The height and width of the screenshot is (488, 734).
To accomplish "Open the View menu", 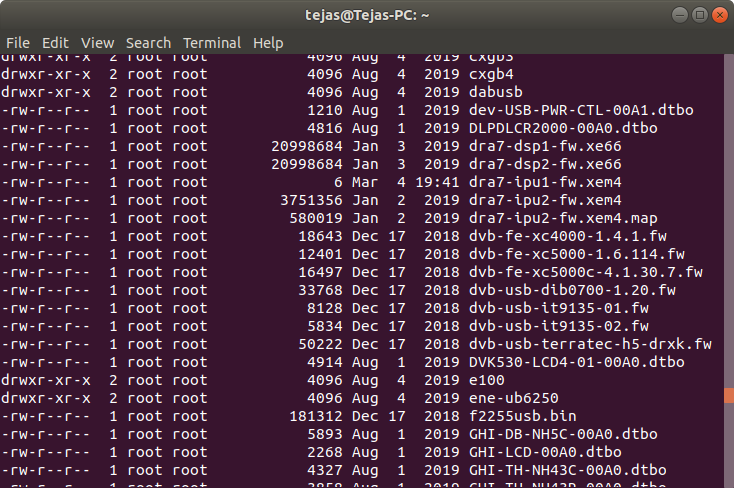I will pyautogui.click(x=97, y=43).
